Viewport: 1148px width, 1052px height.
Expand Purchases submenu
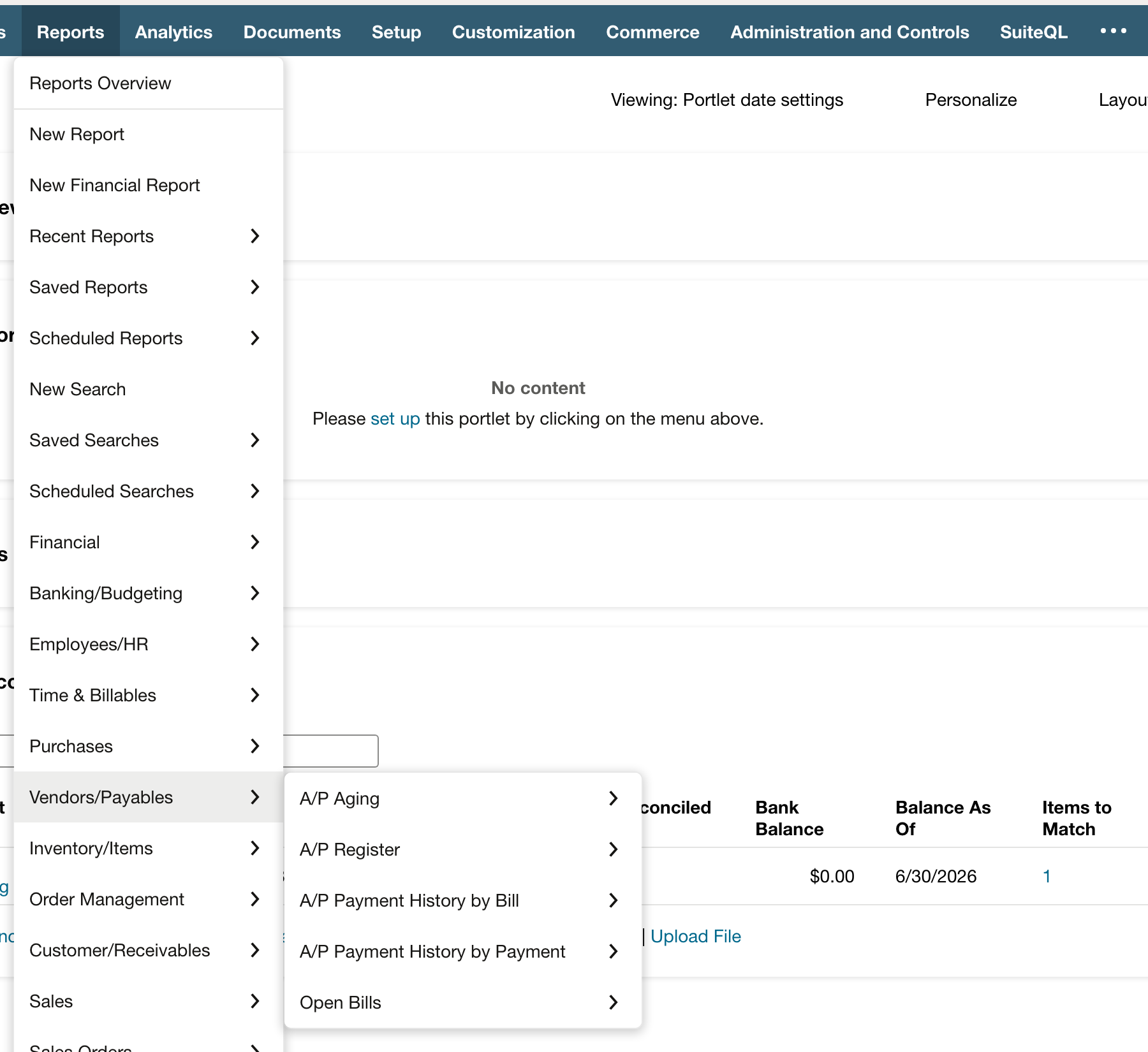pos(149,747)
